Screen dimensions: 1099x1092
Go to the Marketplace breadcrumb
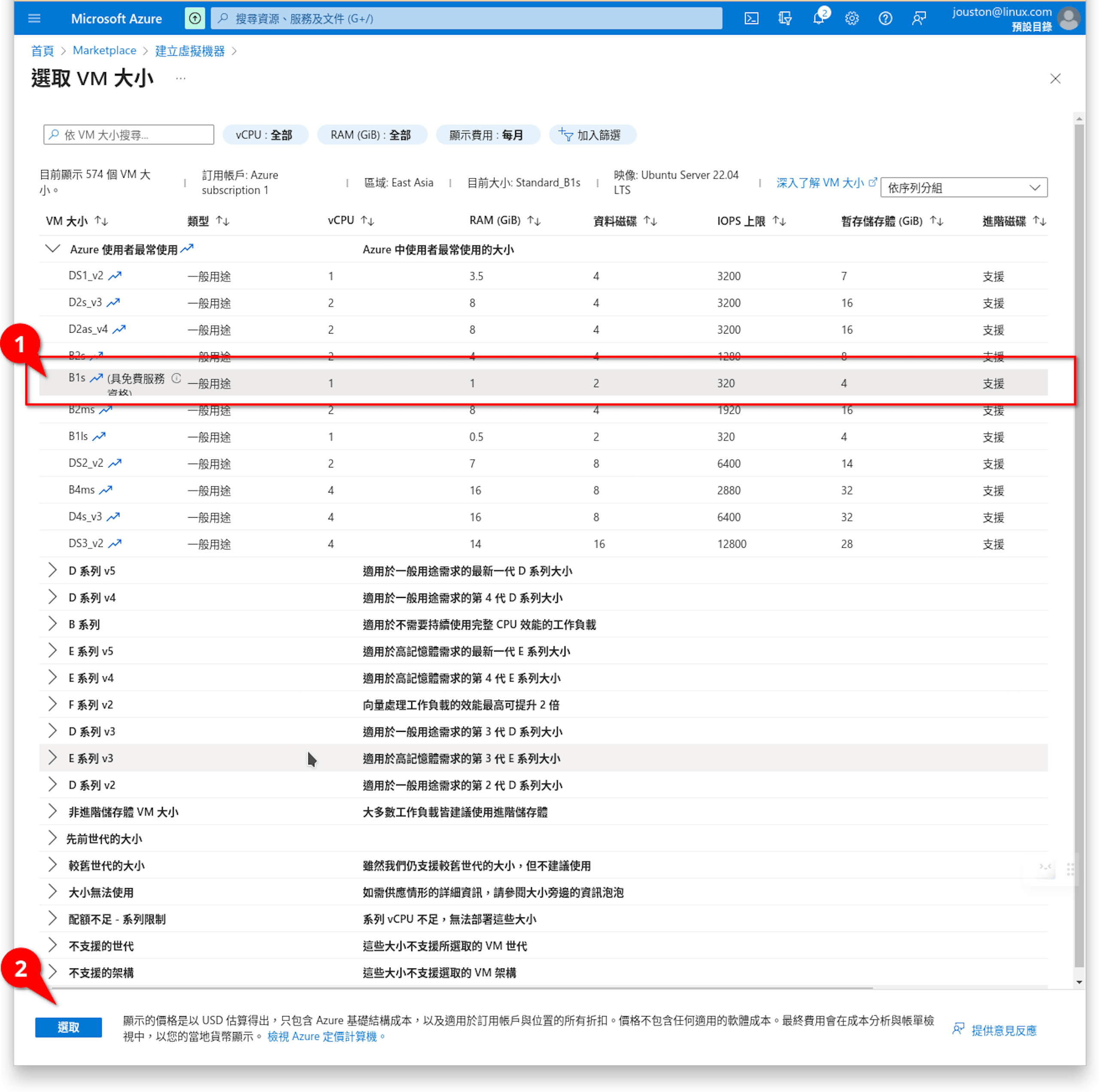click(105, 51)
